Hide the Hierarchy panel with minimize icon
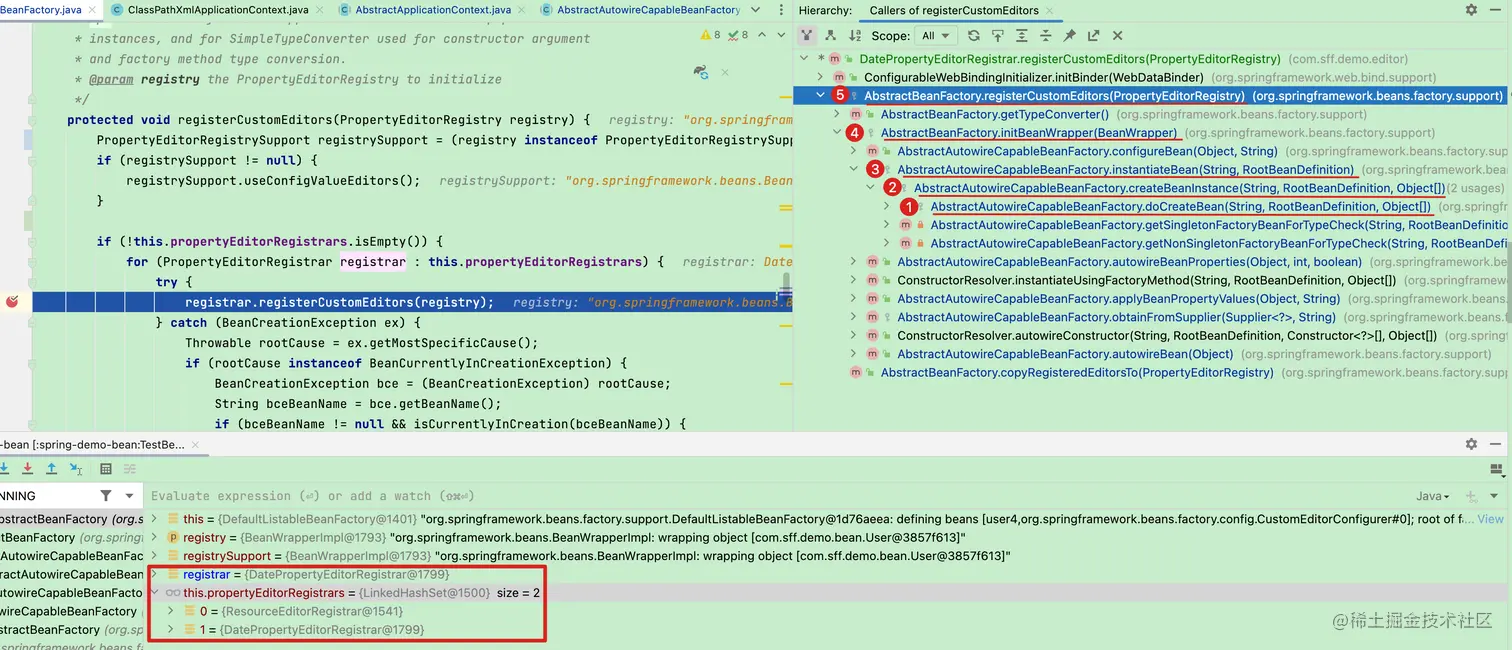Image resolution: width=1512 pixels, height=650 pixels. tap(1497, 10)
